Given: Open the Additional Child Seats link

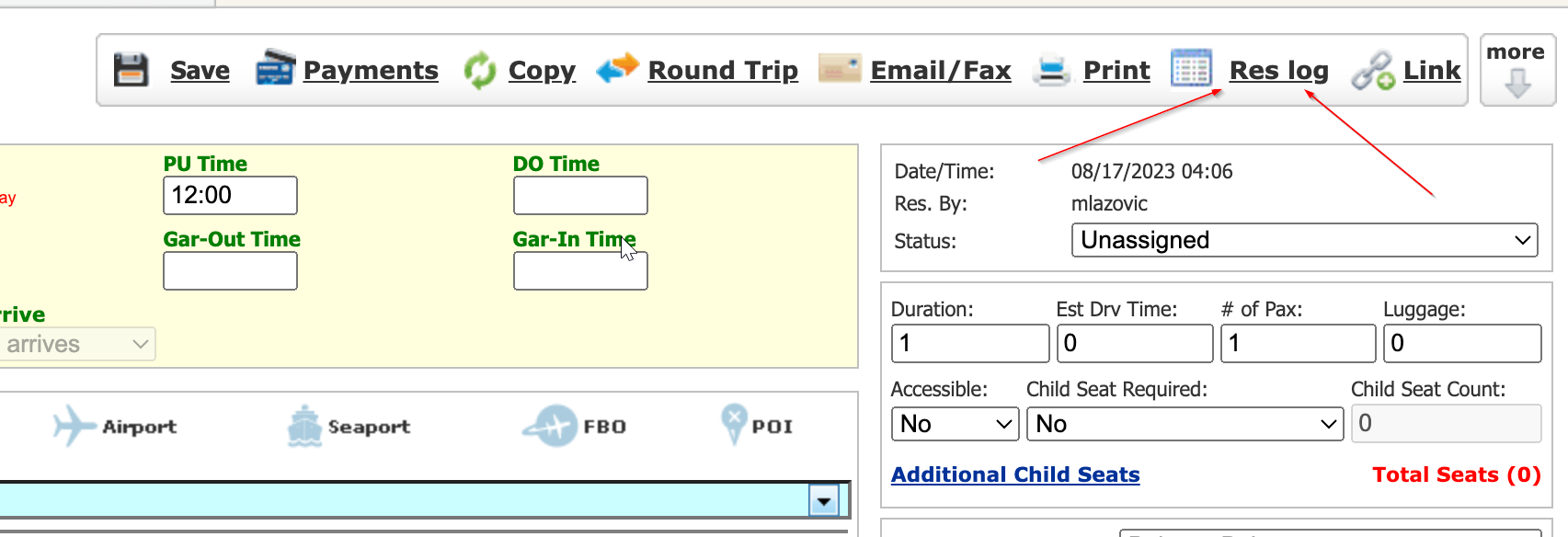Looking at the screenshot, I should coord(1015,474).
